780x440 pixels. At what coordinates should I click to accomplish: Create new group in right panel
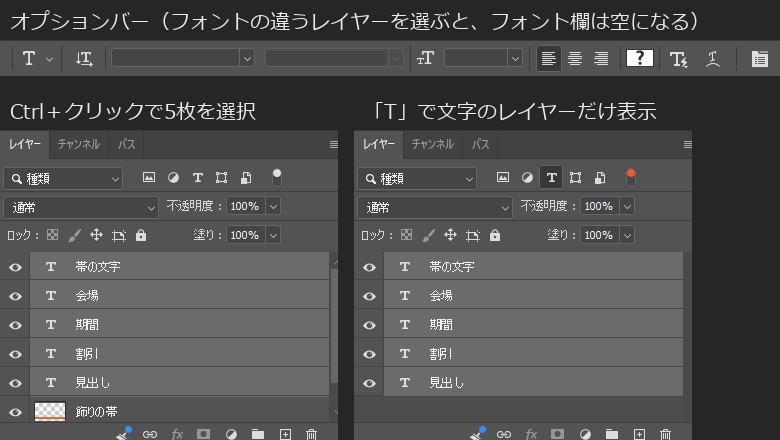[612, 434]
